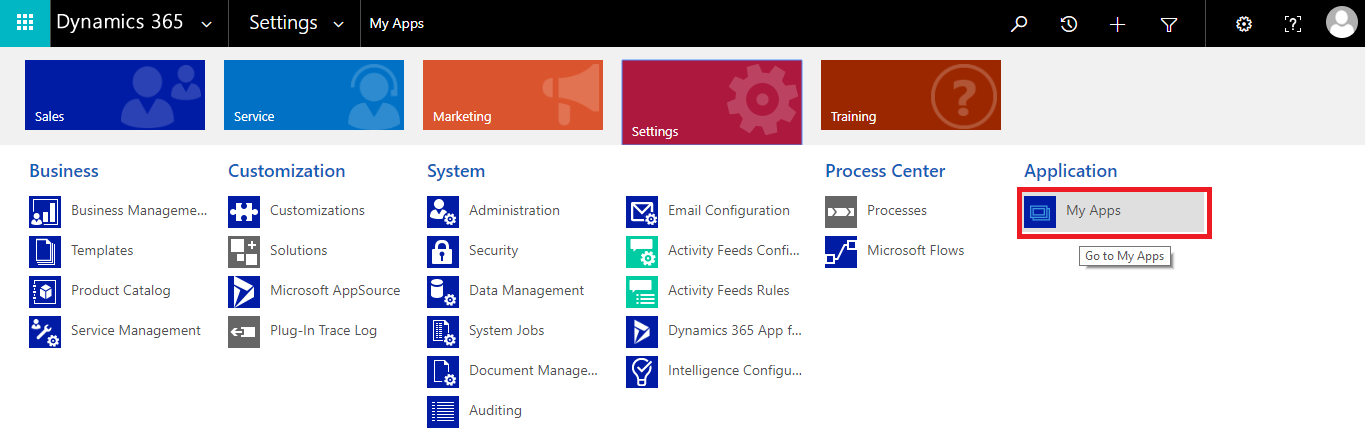Click the Data Management icon
The image size is (1365, 444).
[443, 291]
